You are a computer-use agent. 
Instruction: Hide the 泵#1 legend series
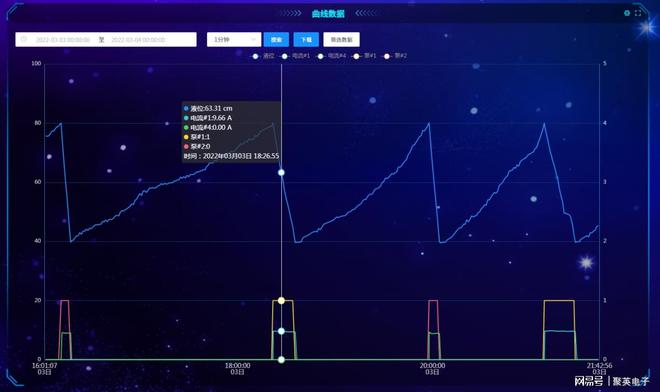tap(365, 56)
